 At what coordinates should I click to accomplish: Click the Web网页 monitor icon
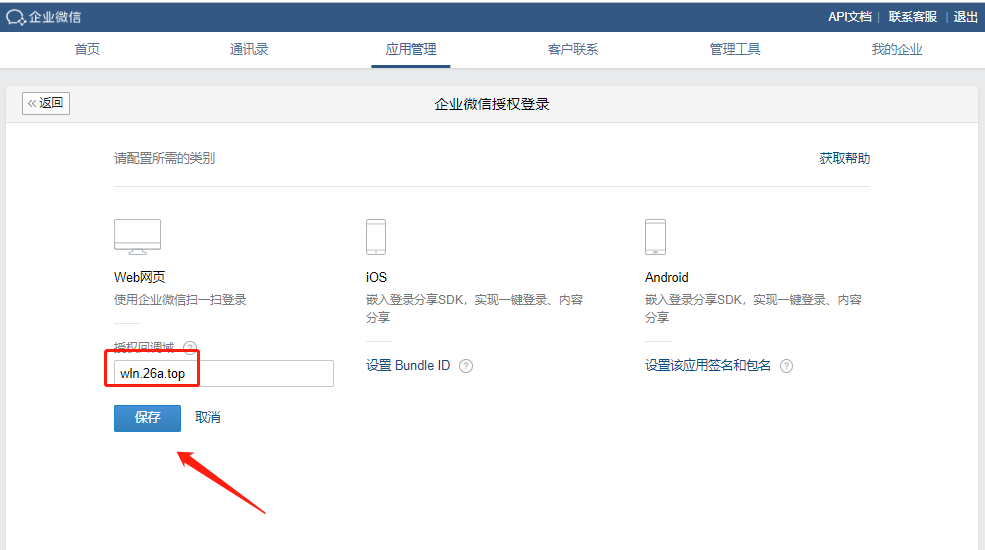(x=138, y=237)
